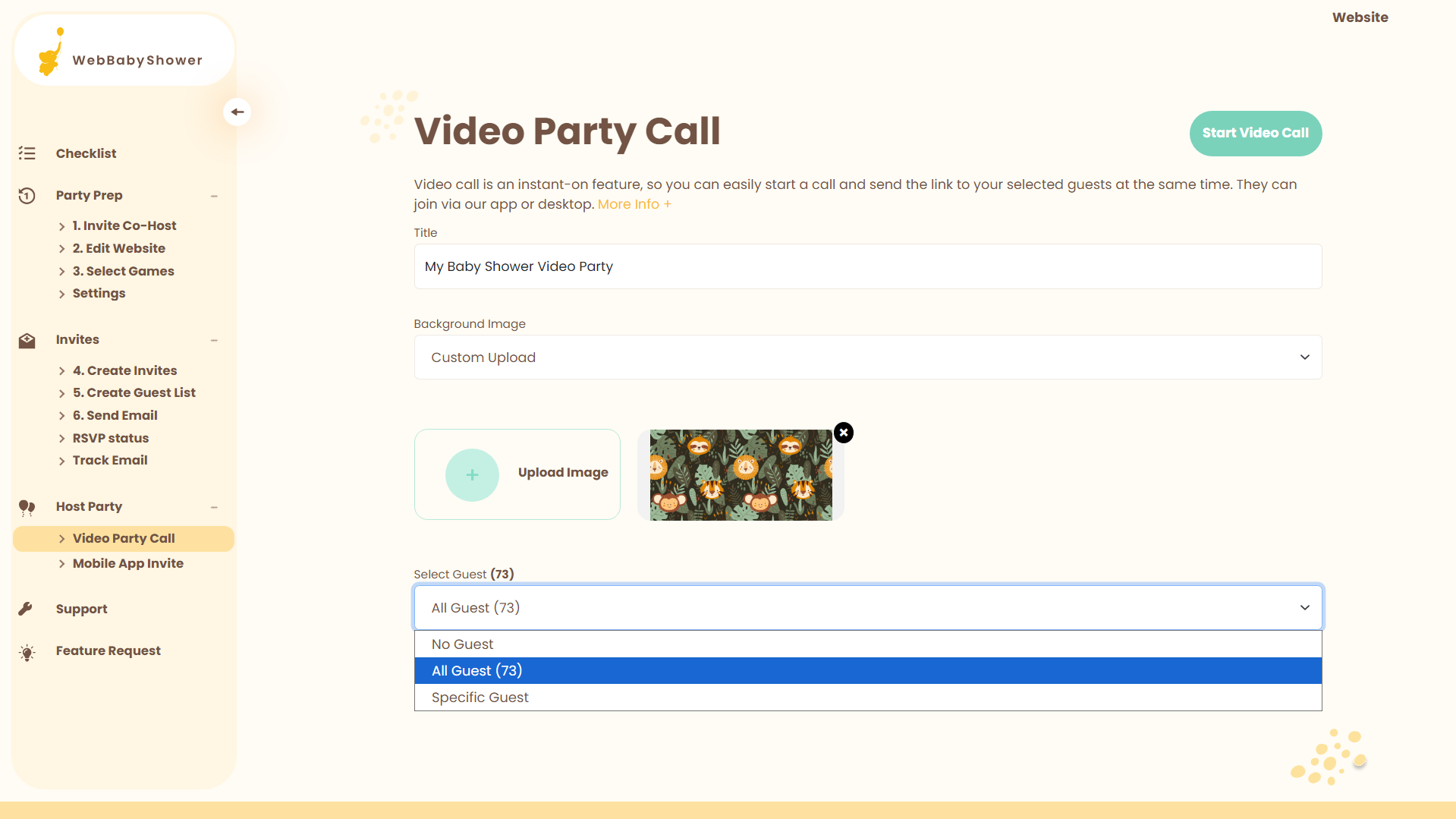The width and height of the screenshot is (1456, 819).
Task: Collapse the Invites section
Action: tap(214, 340)
